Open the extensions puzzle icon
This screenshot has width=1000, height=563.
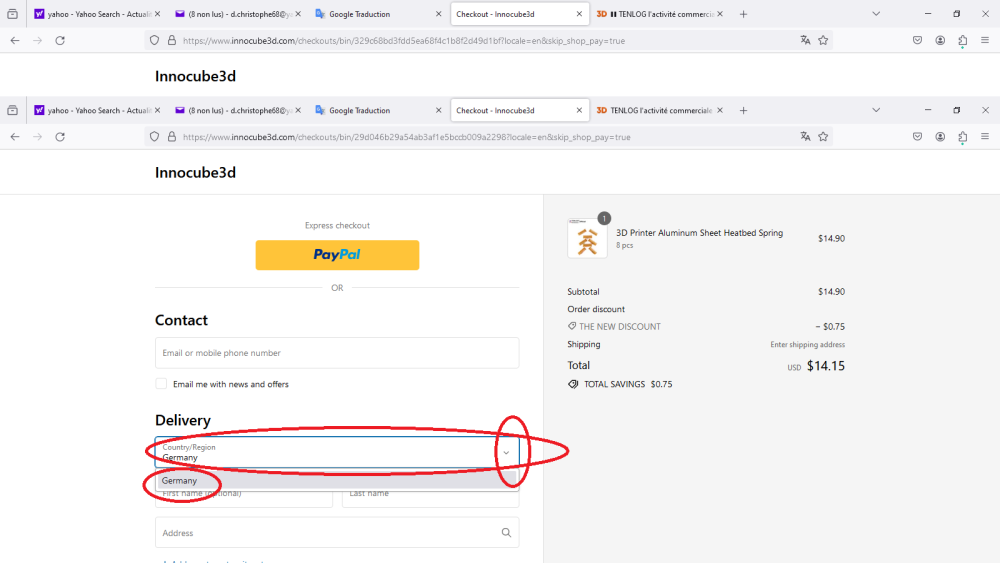coord(962,137)
